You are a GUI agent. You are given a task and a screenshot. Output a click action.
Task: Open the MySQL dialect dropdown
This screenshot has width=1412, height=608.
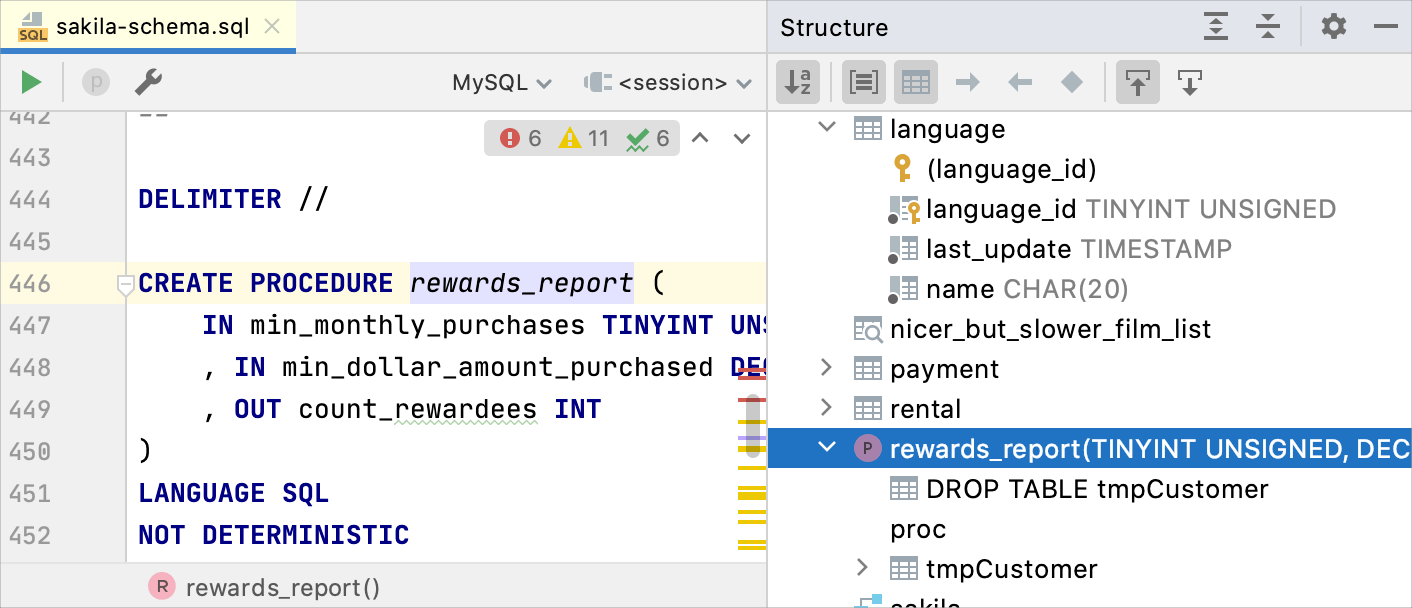[x=502, y=83]
